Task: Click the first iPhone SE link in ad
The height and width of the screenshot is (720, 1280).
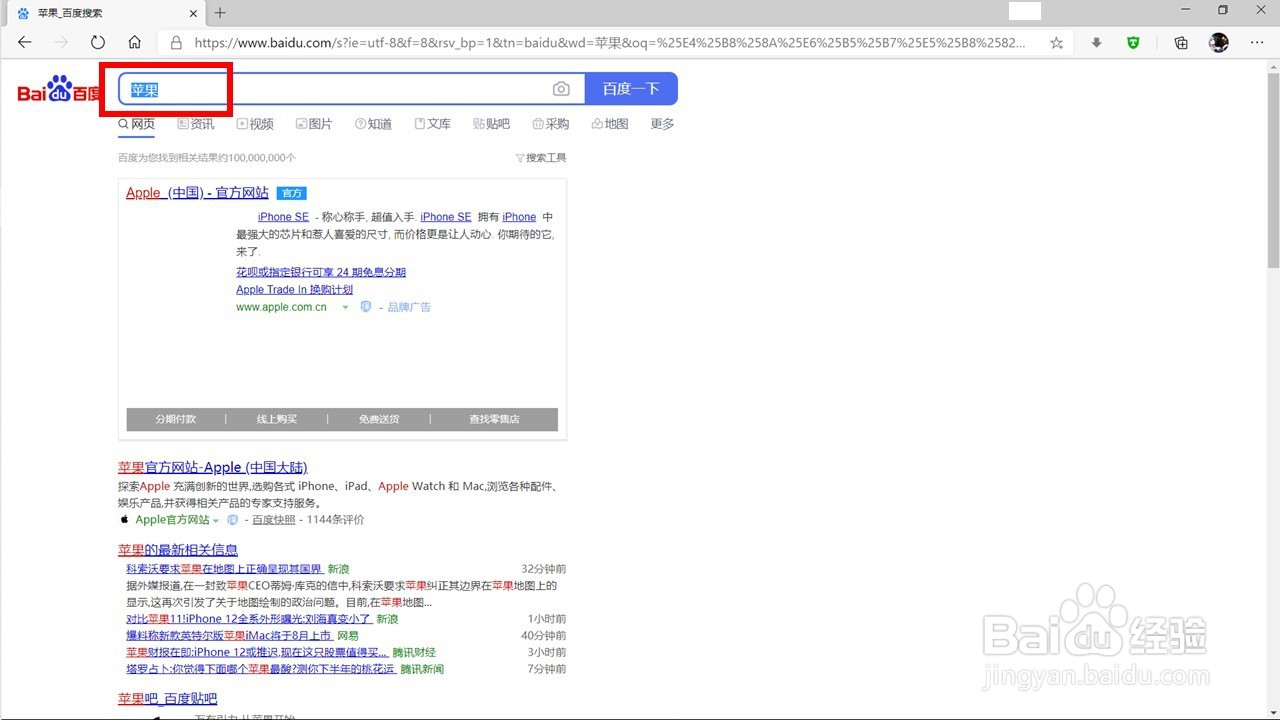Action: click(283, 217)
